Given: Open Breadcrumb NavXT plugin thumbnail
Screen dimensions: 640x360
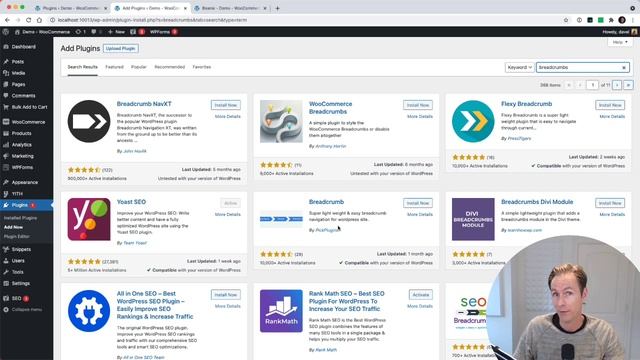Looking at the screenshot, I should tap(89, 121).
